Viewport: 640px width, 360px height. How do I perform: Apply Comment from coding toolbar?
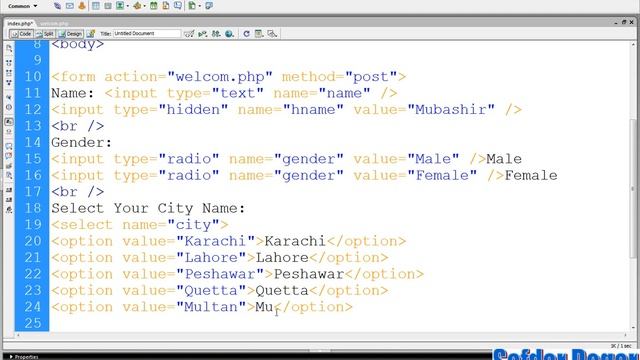[9, 146]
